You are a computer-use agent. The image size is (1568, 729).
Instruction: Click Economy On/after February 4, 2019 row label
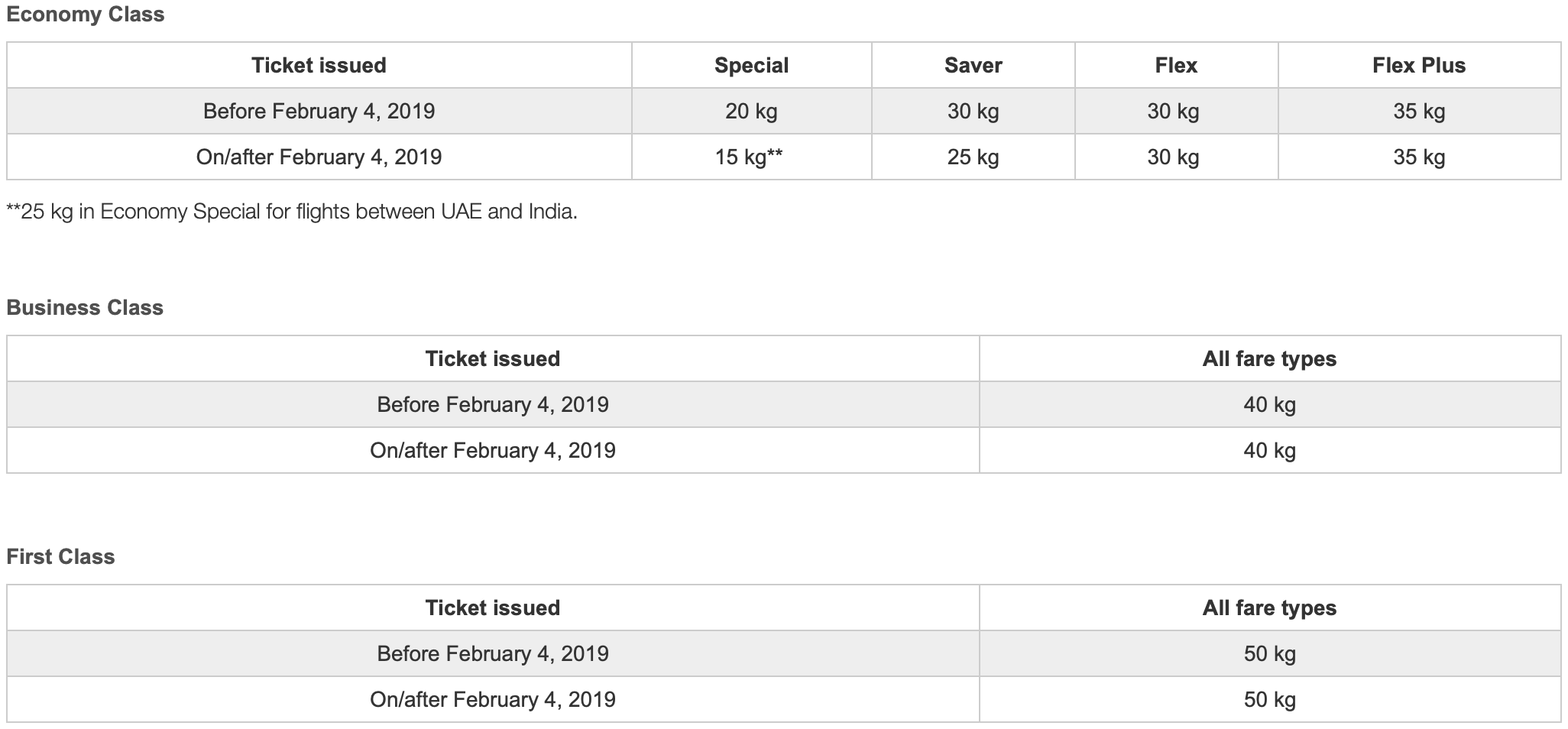319,157
